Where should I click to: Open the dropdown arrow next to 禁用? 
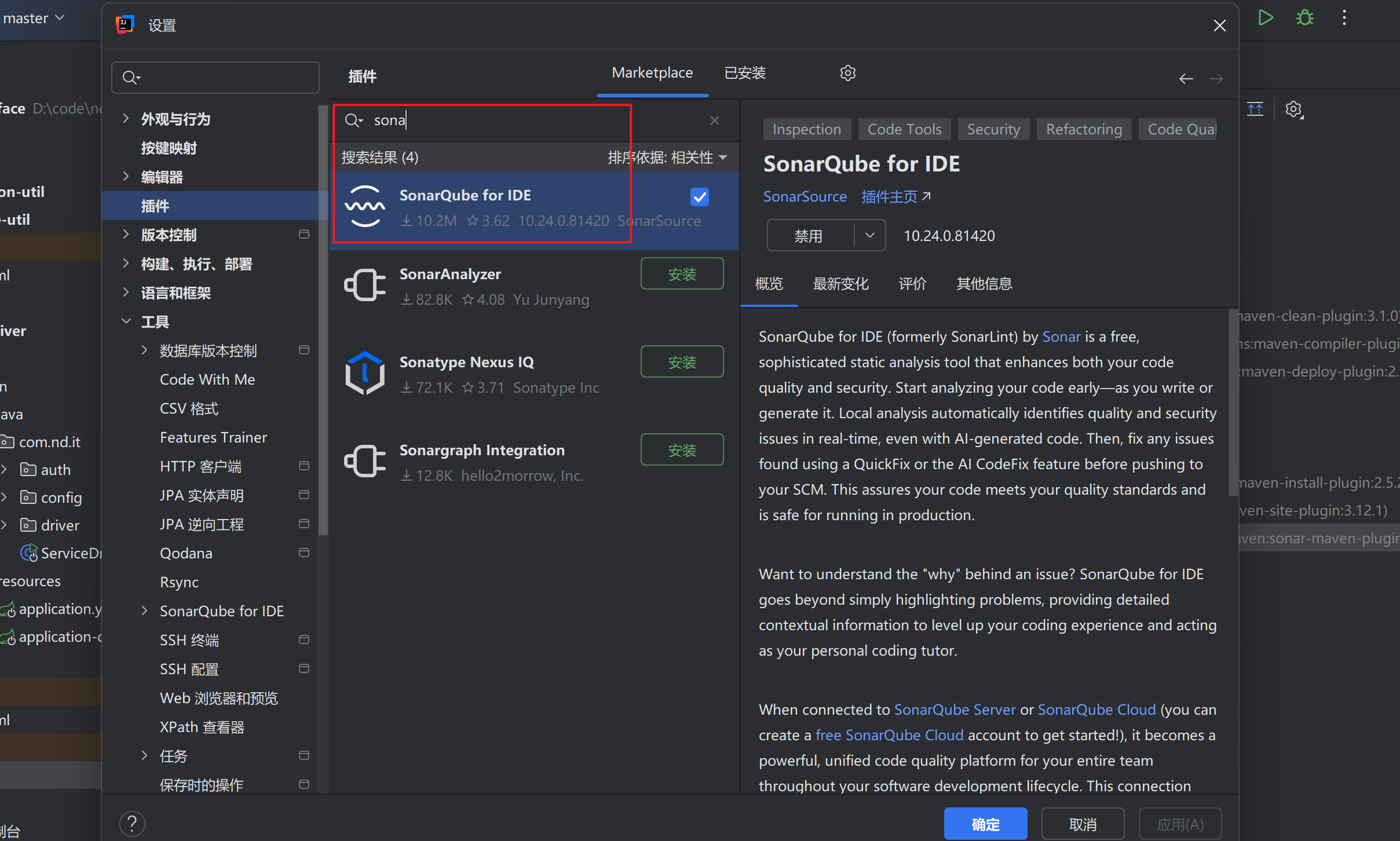(x=869, y=235)
